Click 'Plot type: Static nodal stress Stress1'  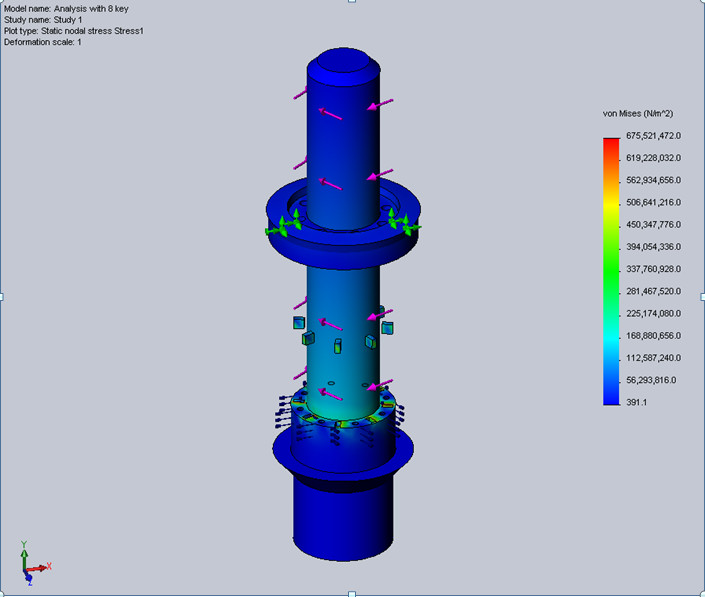click(x=74, y=31)
